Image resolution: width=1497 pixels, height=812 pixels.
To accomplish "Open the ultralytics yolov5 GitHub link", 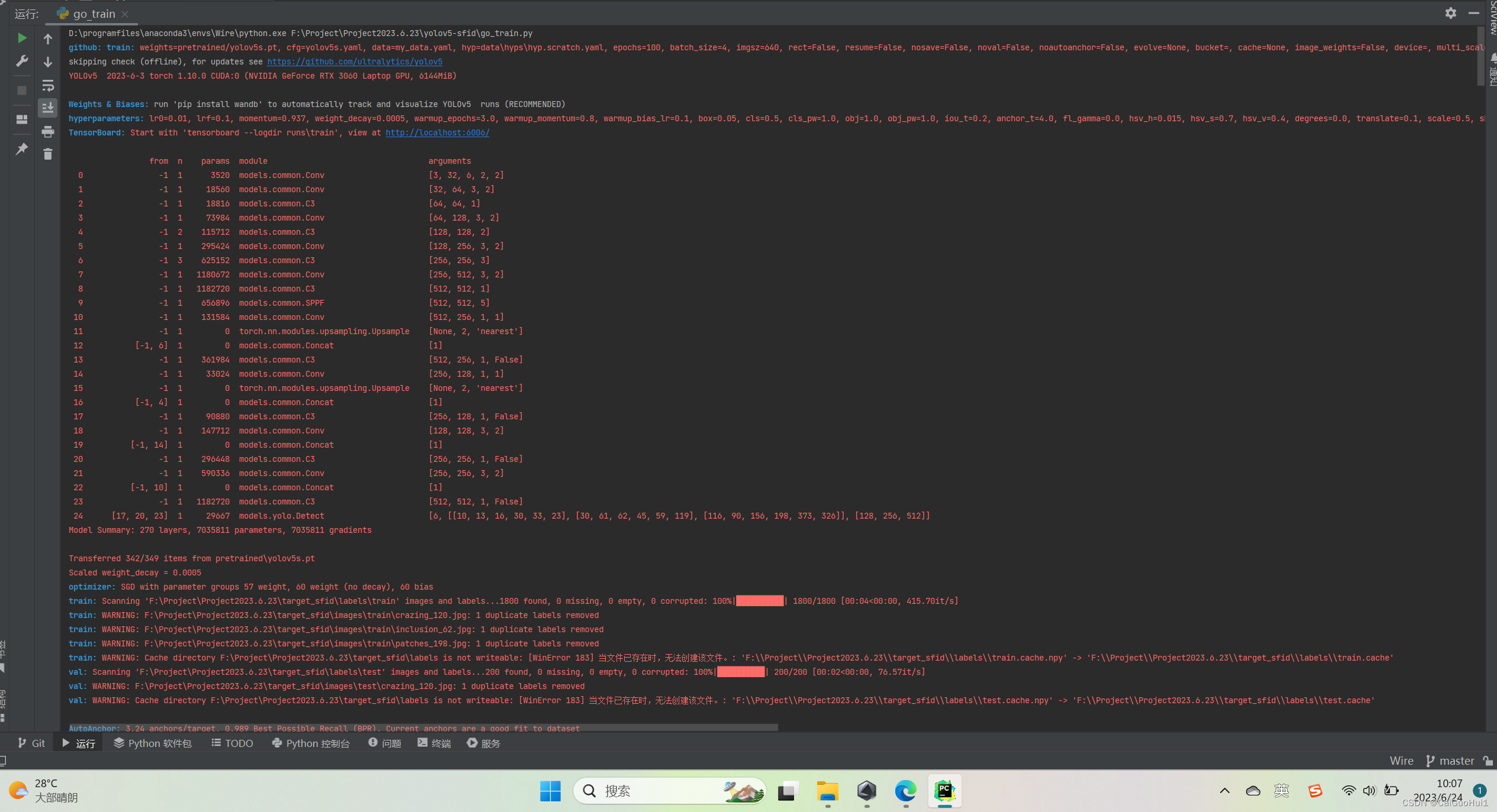I will click(x=354, y=62).
